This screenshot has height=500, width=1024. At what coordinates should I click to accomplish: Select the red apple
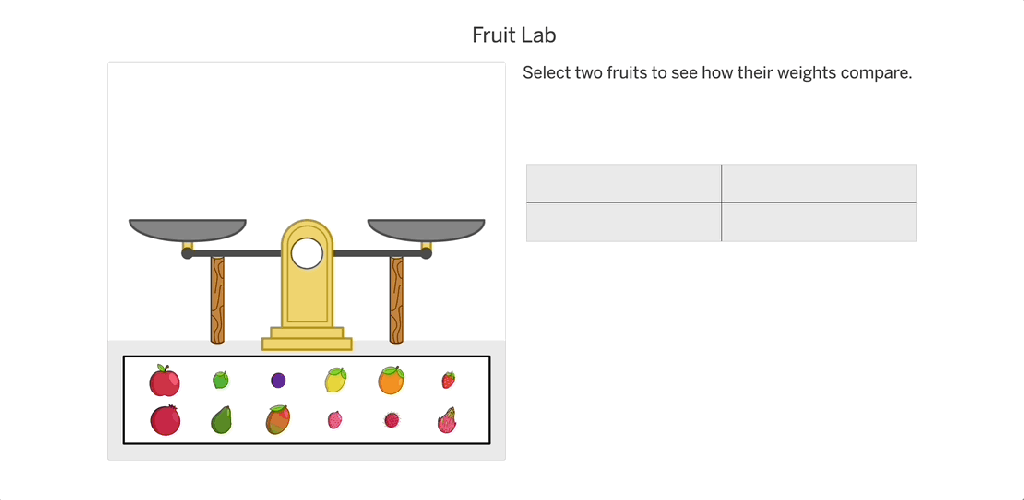[164, 381]
